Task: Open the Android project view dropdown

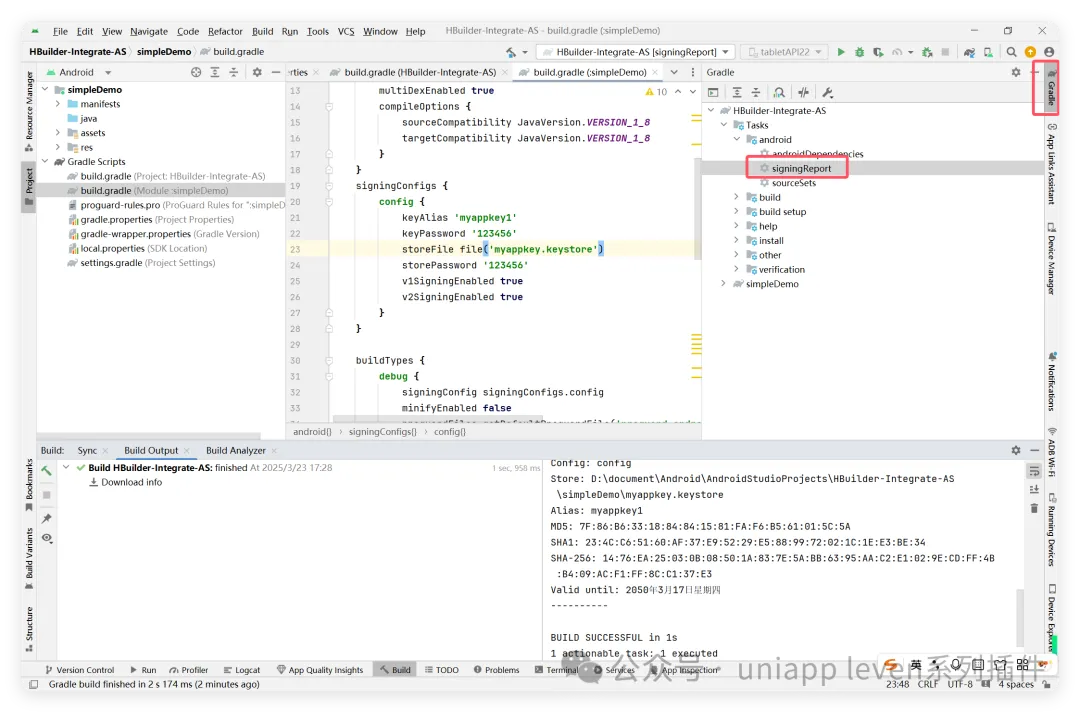Action: coord(79,72)
